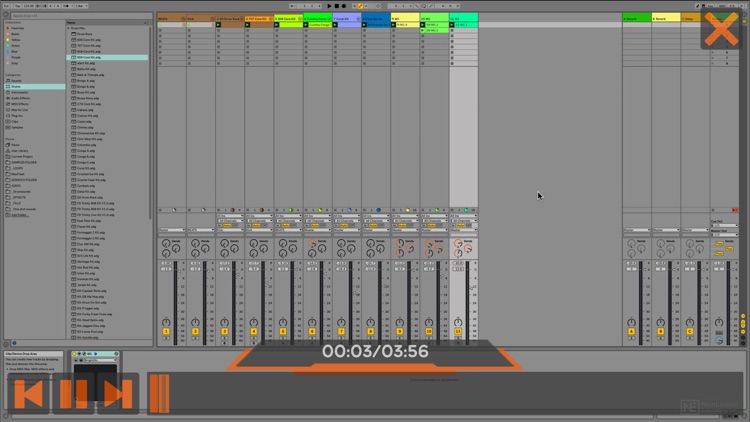Arm the transport Record button
This screenshot has height=422, width=750.
343,6
